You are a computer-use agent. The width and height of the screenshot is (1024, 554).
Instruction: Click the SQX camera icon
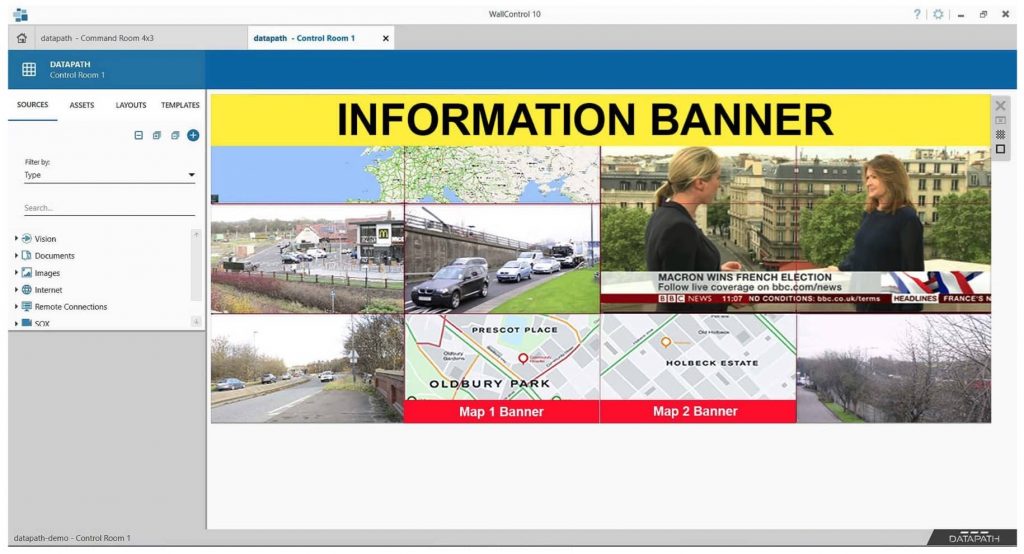(x=27, y=323)
